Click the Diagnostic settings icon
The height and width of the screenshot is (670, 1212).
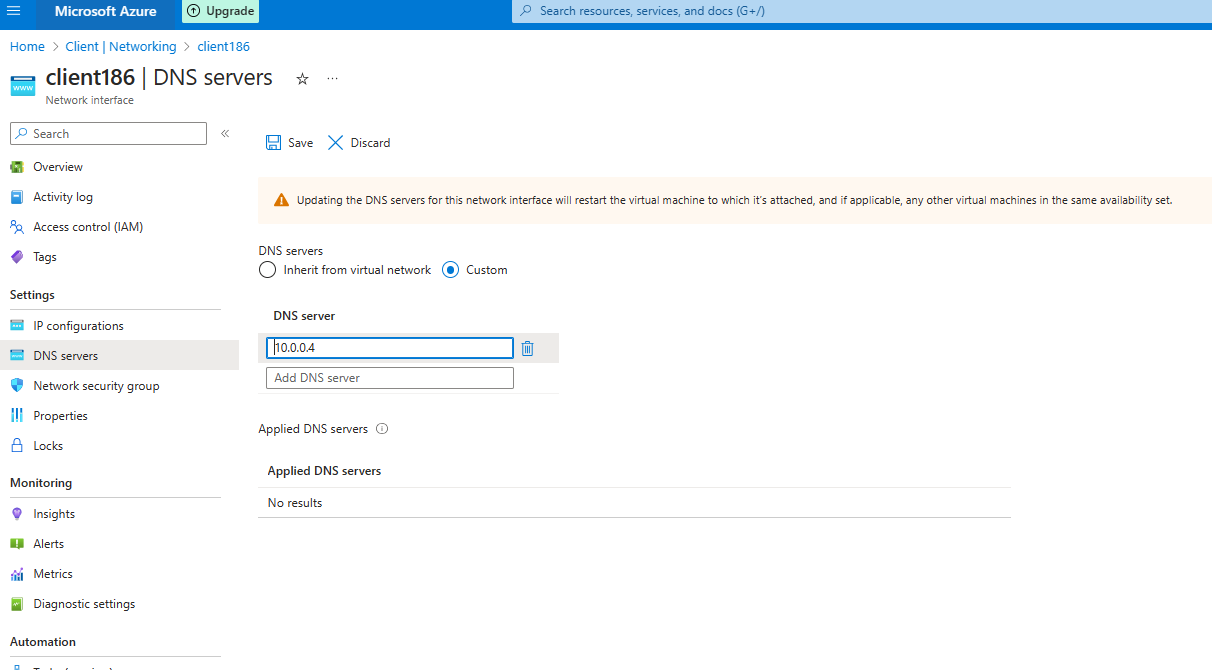(17, 603)
